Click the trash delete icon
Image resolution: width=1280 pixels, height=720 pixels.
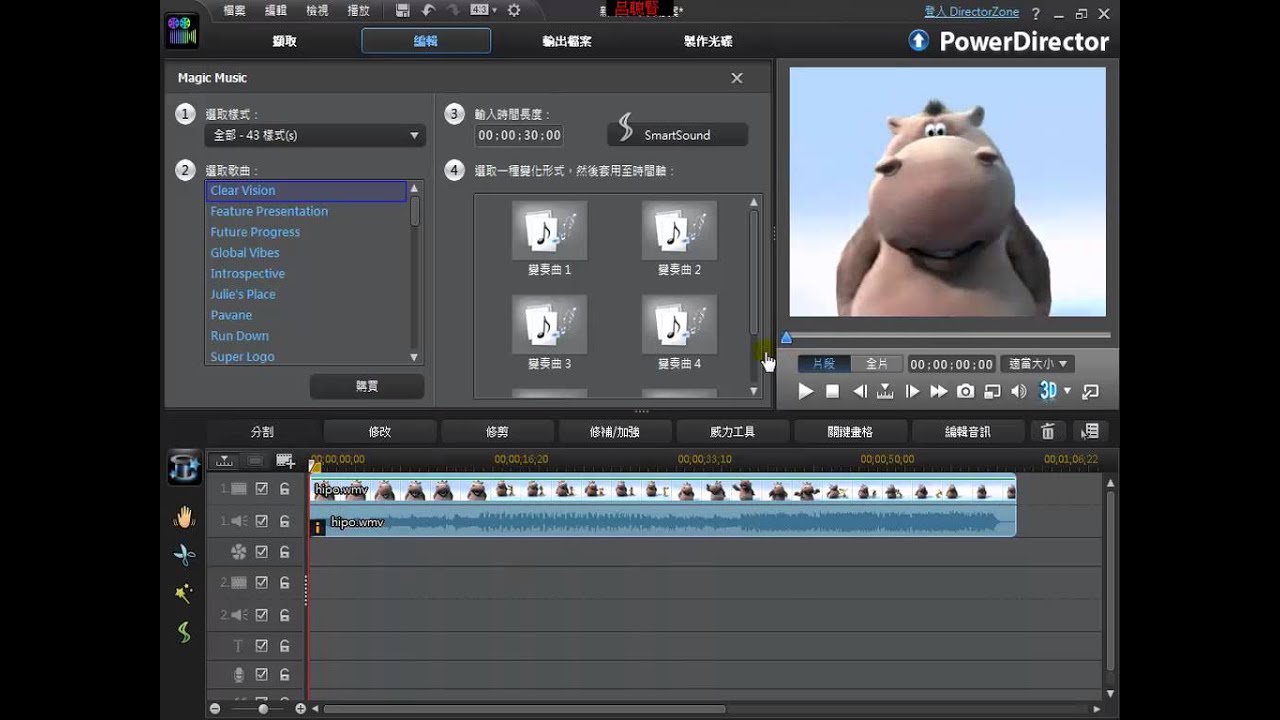click(1048, 432)
